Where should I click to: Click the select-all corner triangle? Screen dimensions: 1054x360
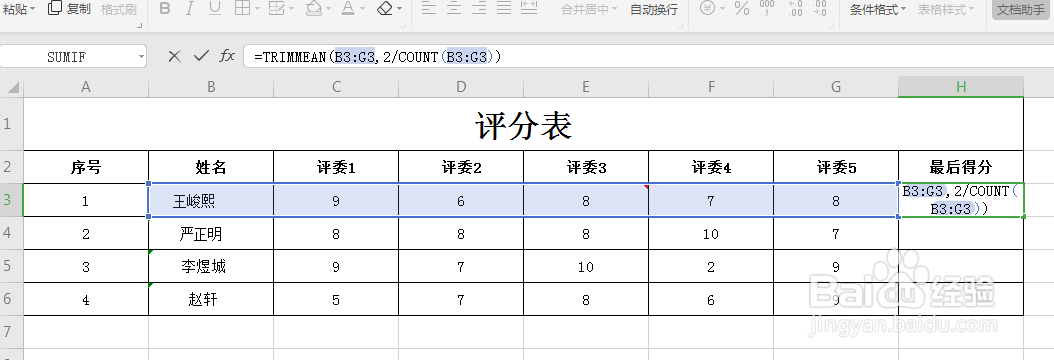[12, 87]
